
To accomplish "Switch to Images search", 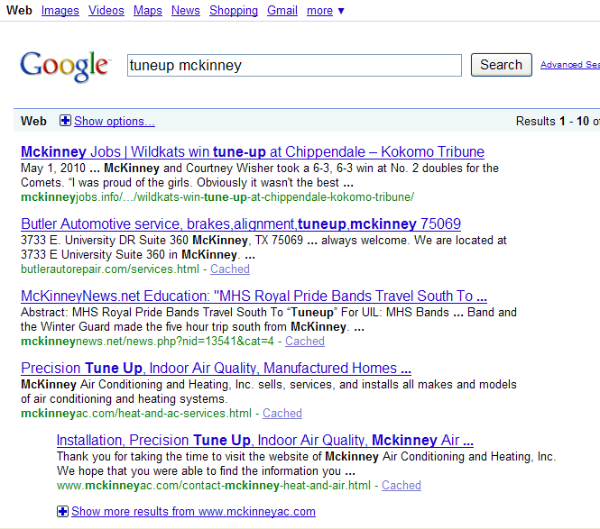I will tap(60, 10).
